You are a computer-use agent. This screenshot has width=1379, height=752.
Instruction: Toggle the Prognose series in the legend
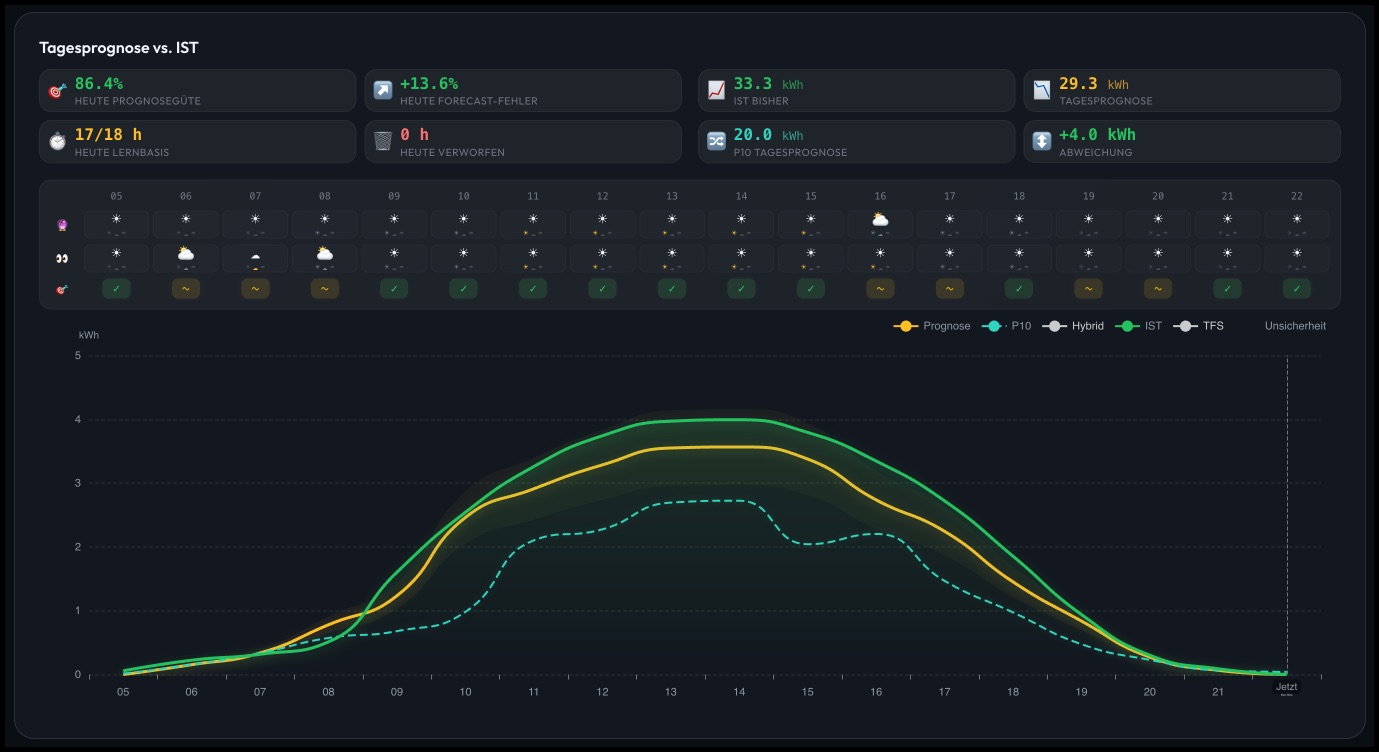coord(932,326)
